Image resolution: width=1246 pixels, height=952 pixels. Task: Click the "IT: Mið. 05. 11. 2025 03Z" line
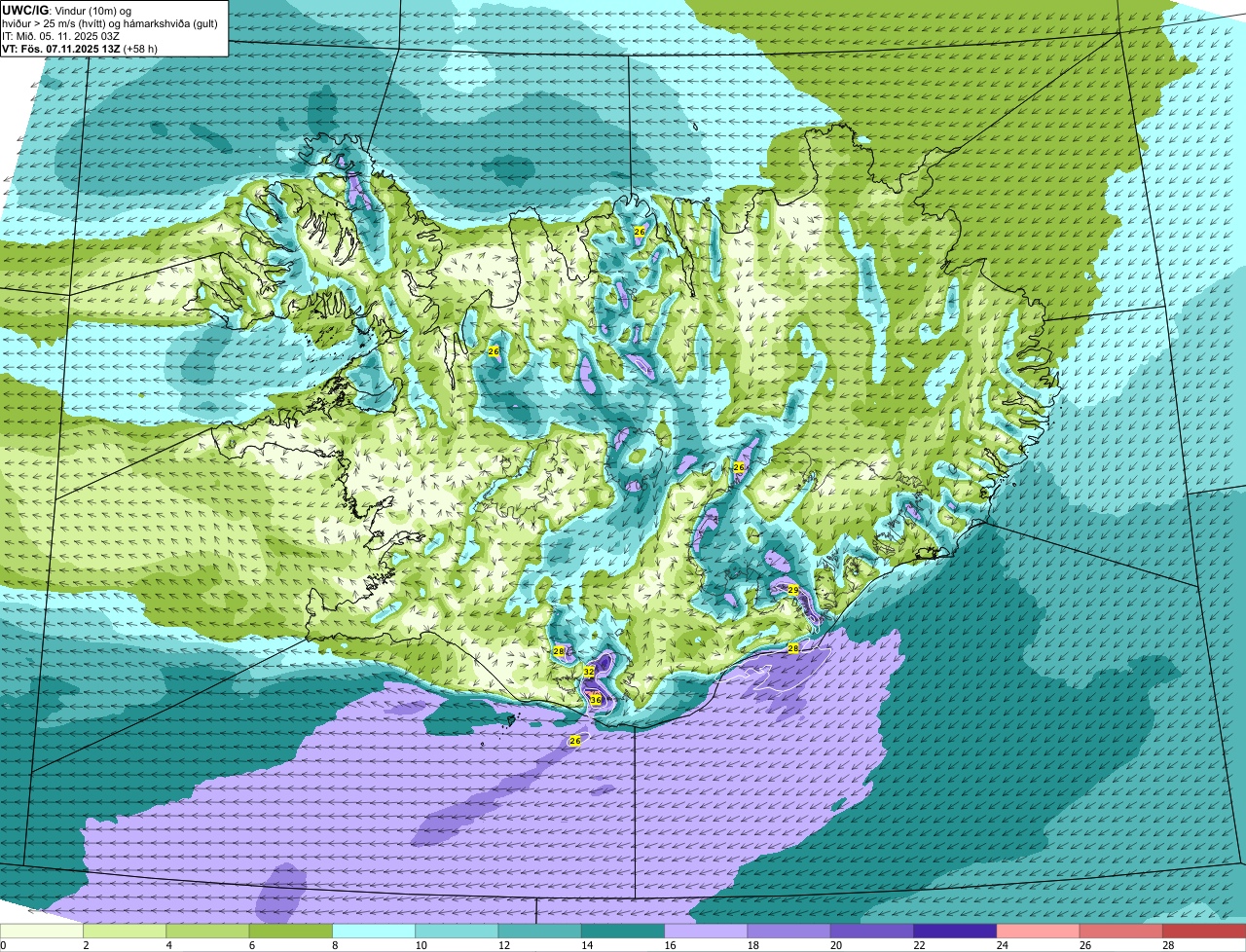tap(60, 36)
